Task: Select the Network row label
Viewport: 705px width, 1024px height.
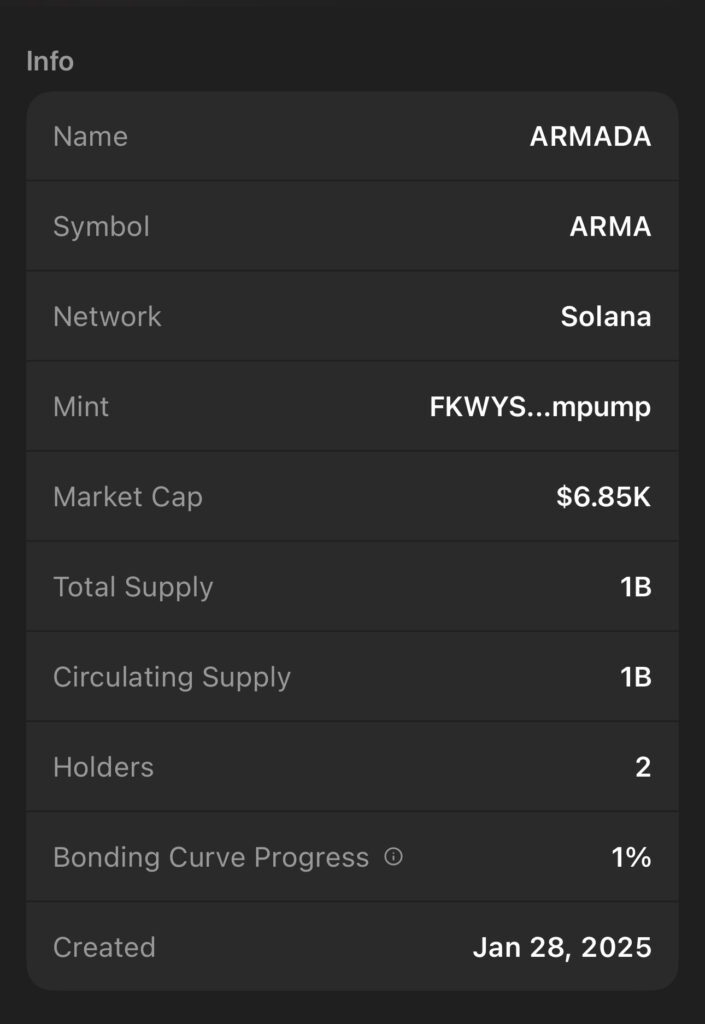Action: (x=107, y=317)
